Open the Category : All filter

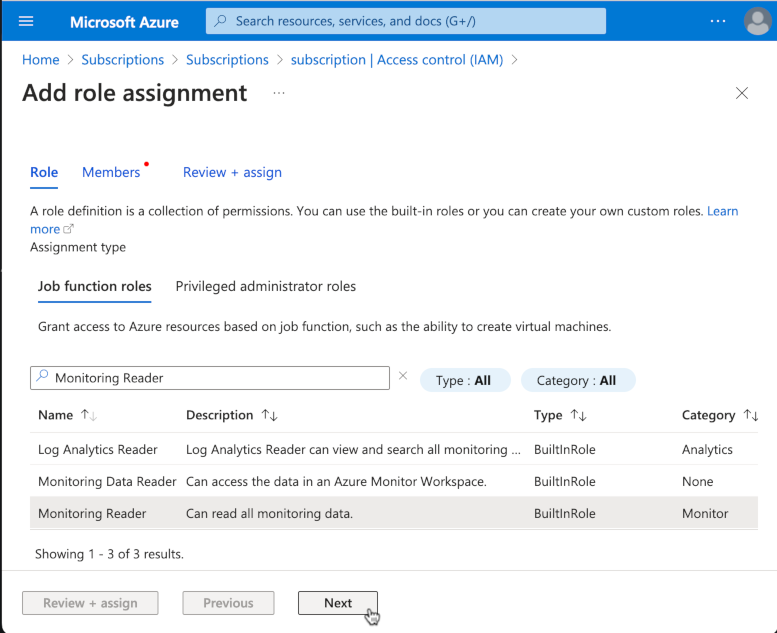[x=577, y=380]
